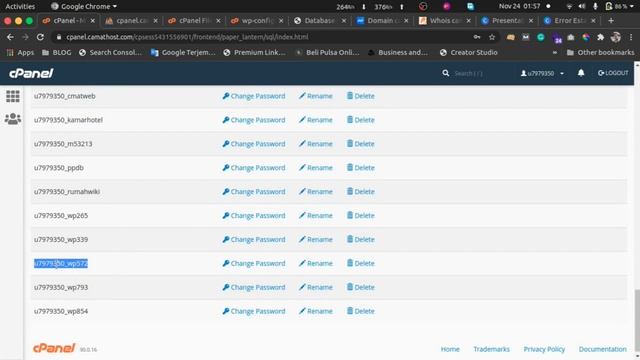Click the cPanel logo in header
Screen dimensions: 640x360
pos(31,73)
